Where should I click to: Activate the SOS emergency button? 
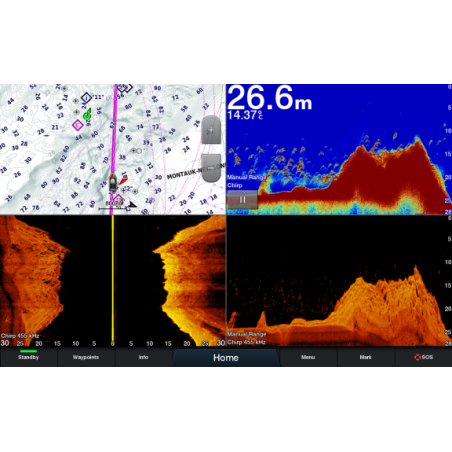coord(423,357)
